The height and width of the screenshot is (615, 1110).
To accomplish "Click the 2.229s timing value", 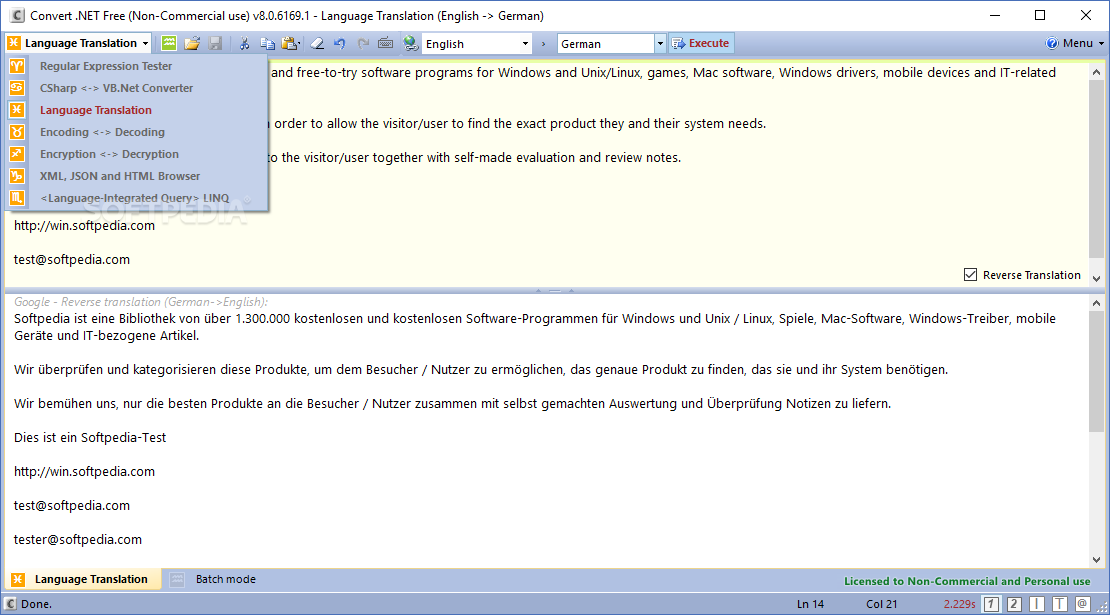I will tap(959, 604).
